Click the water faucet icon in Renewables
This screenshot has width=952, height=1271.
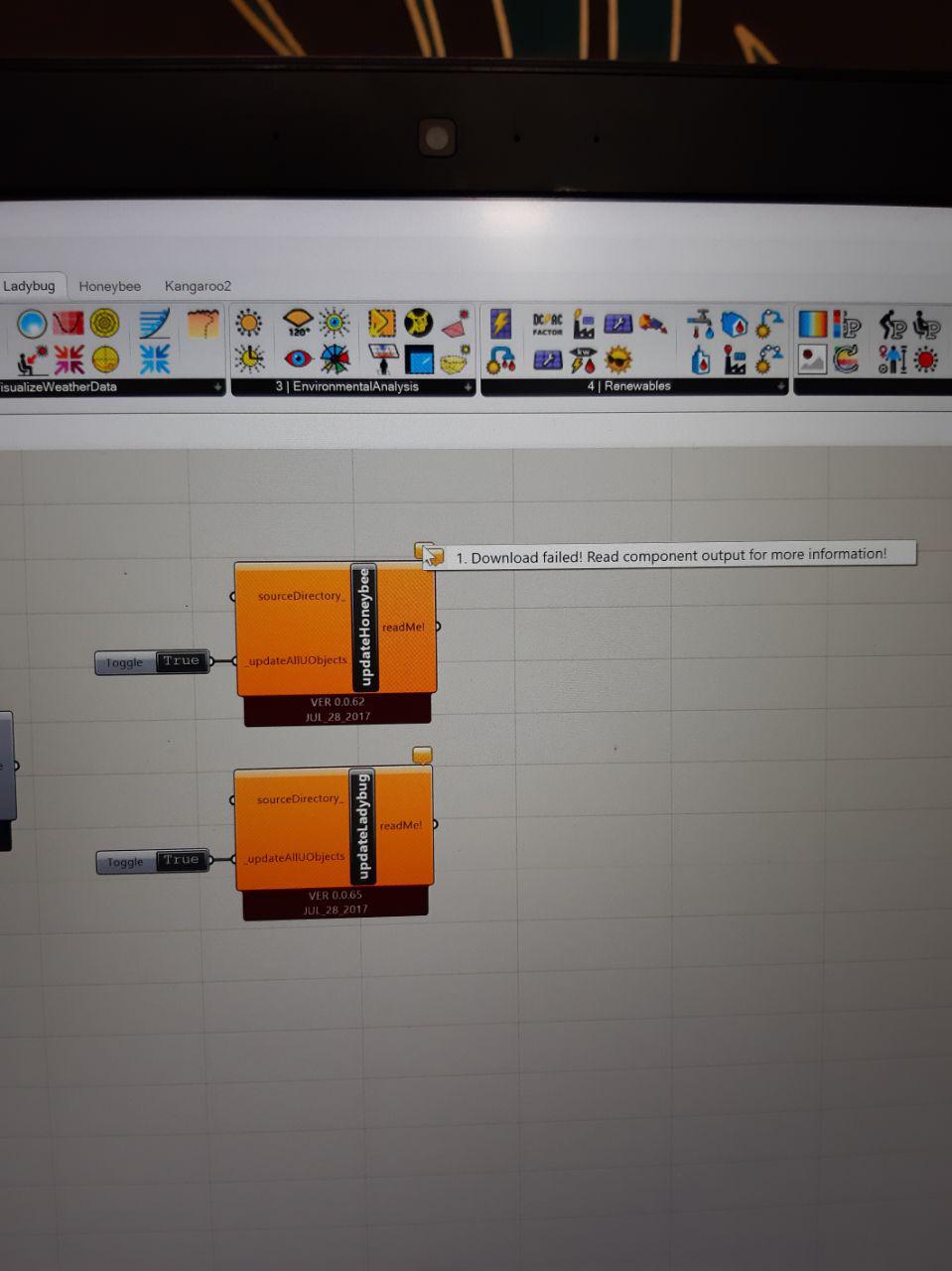click(x=700, y=324)
